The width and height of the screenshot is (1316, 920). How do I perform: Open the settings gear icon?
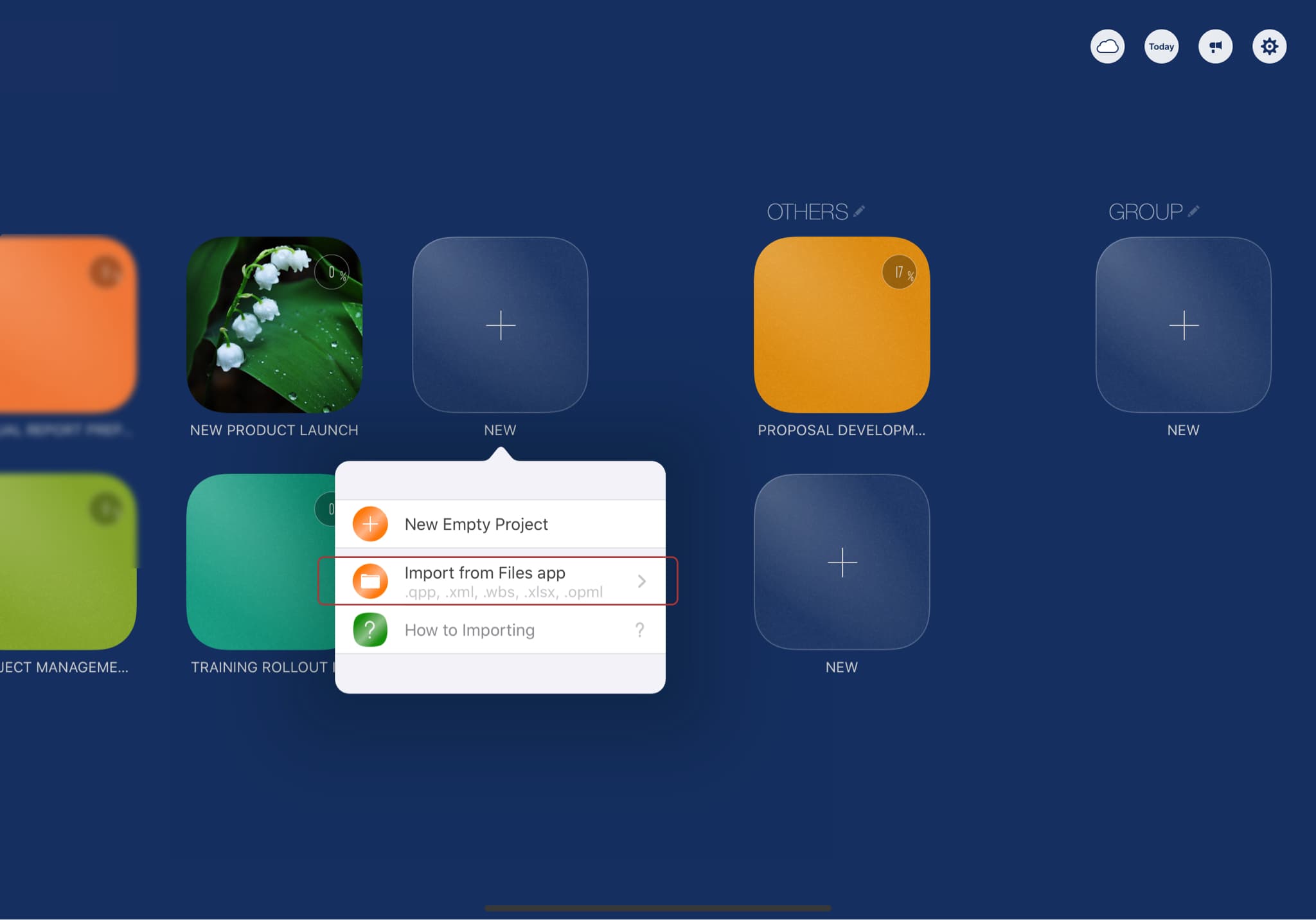(x=1269, y=46)
